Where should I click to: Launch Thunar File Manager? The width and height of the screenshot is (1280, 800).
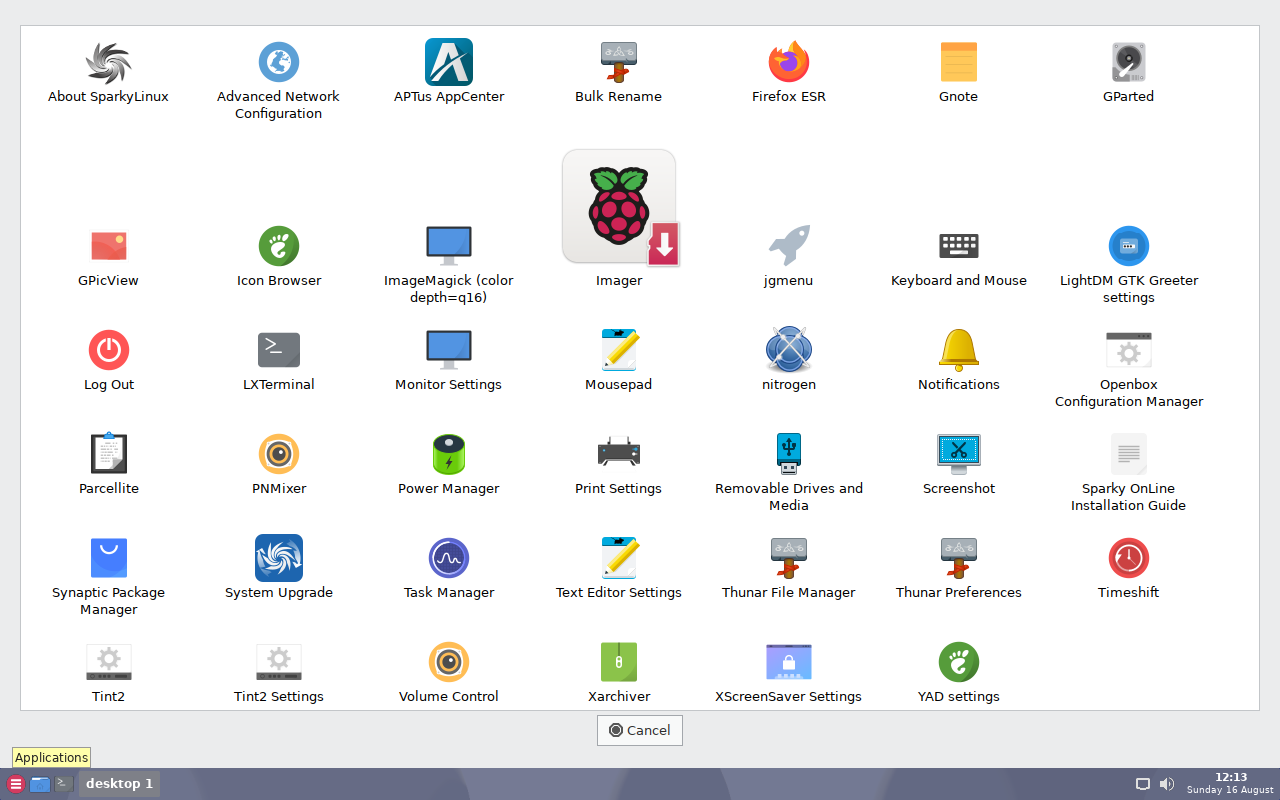789,558
